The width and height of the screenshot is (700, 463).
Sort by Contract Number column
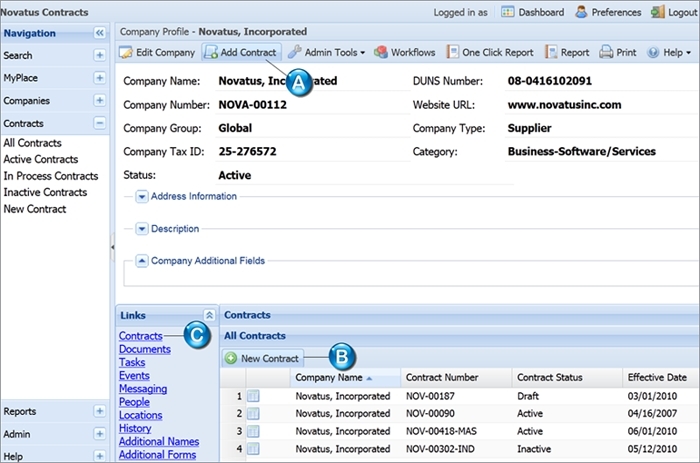(x=456, y=378)
